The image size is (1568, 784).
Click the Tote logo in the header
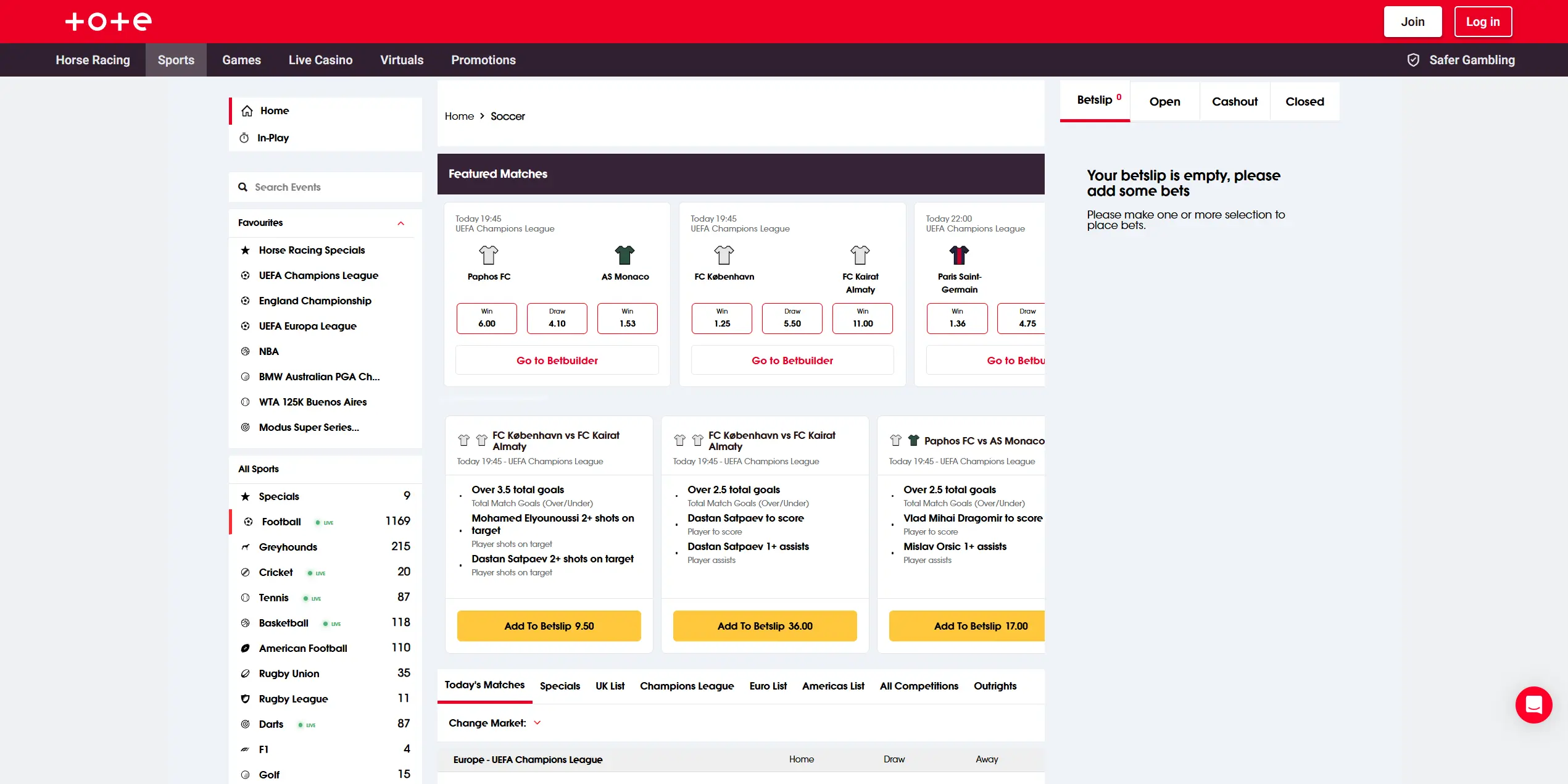click(x=109, y=22)
